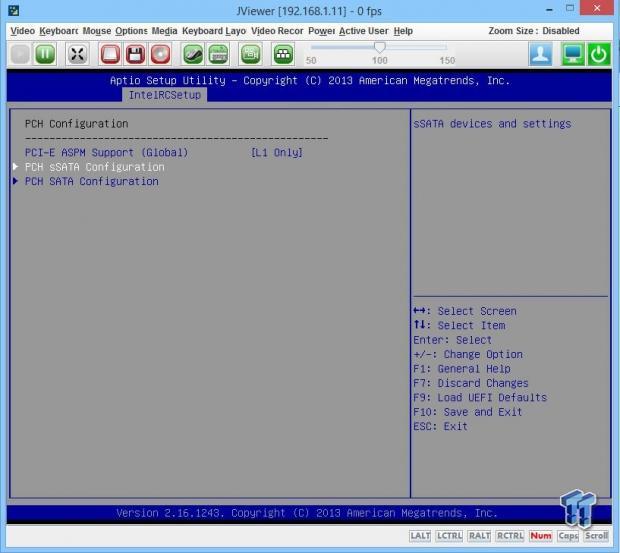This screenshot has width=620, height=553.
Task: Open the Options menu
Action: click(x=131, y=31)
